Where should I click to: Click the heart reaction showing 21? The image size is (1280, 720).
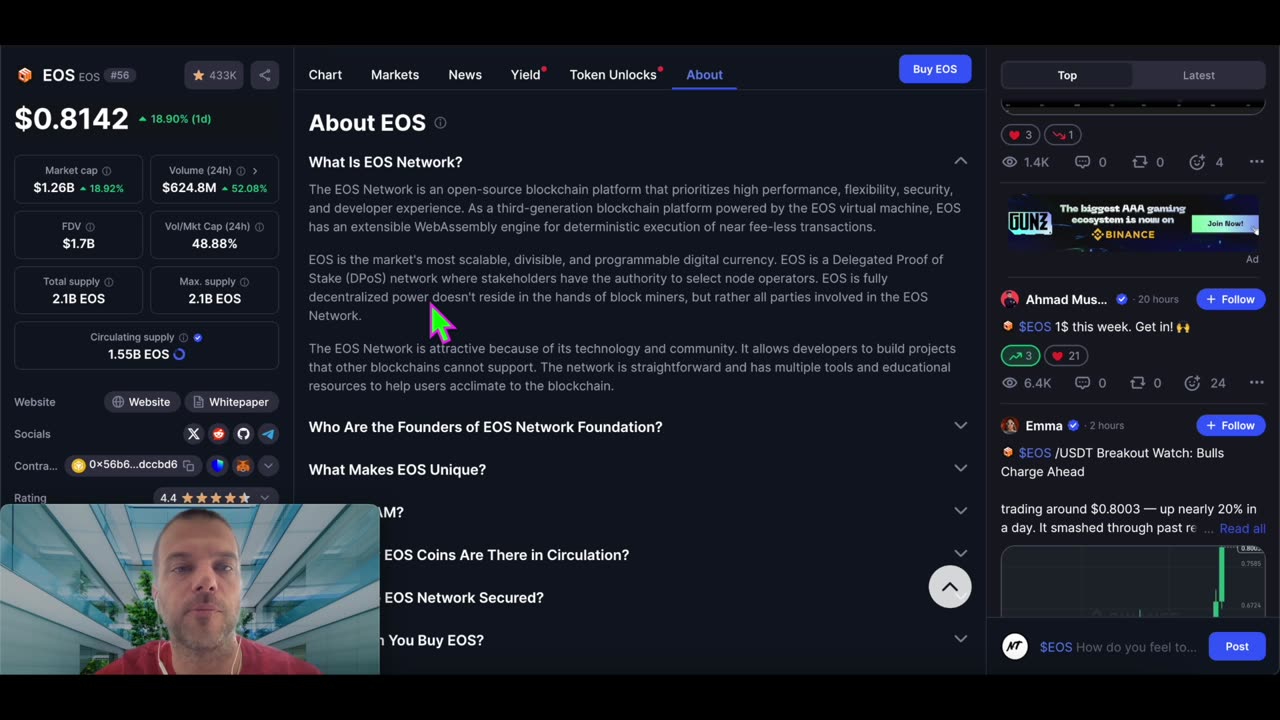(1067, 356)
